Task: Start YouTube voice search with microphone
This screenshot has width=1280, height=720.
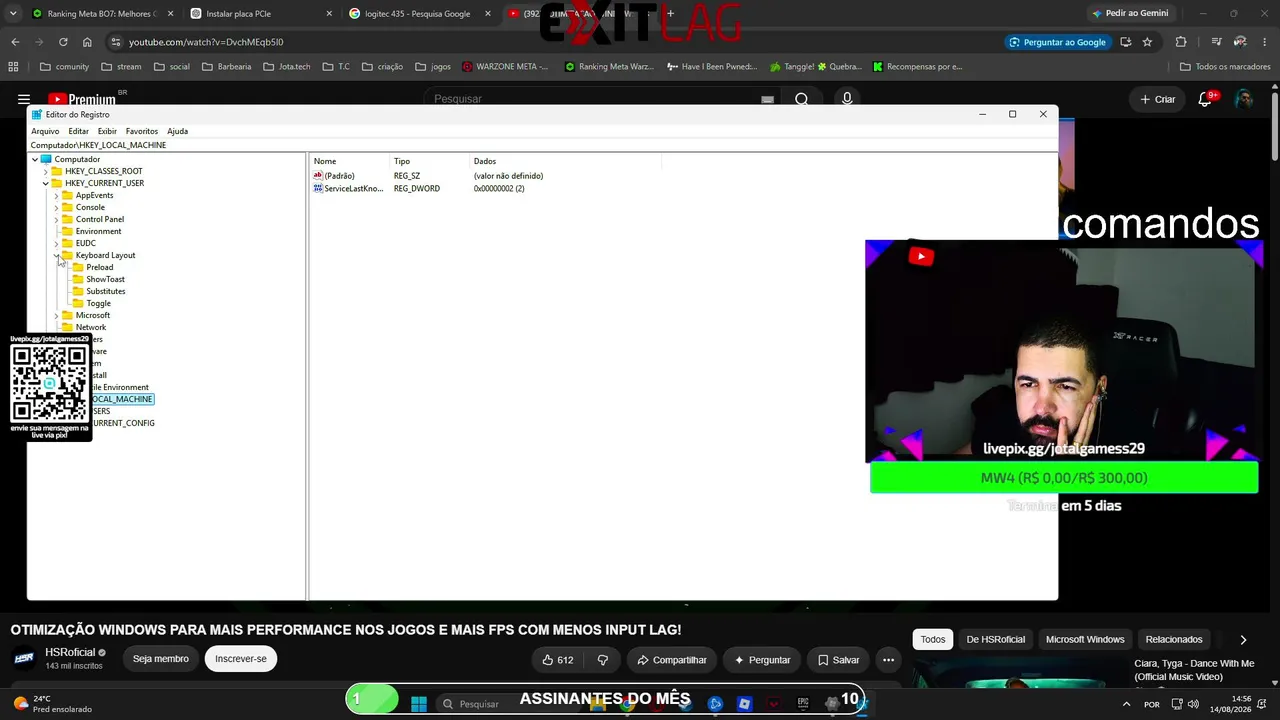Action: pyautogui.click(x=847, y=99)
